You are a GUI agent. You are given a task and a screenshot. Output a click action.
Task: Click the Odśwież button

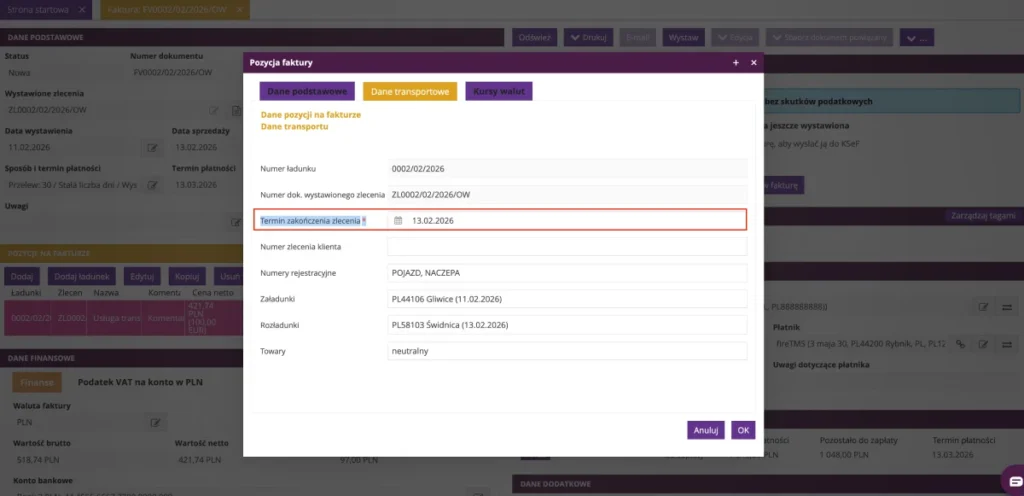(535, 37)
